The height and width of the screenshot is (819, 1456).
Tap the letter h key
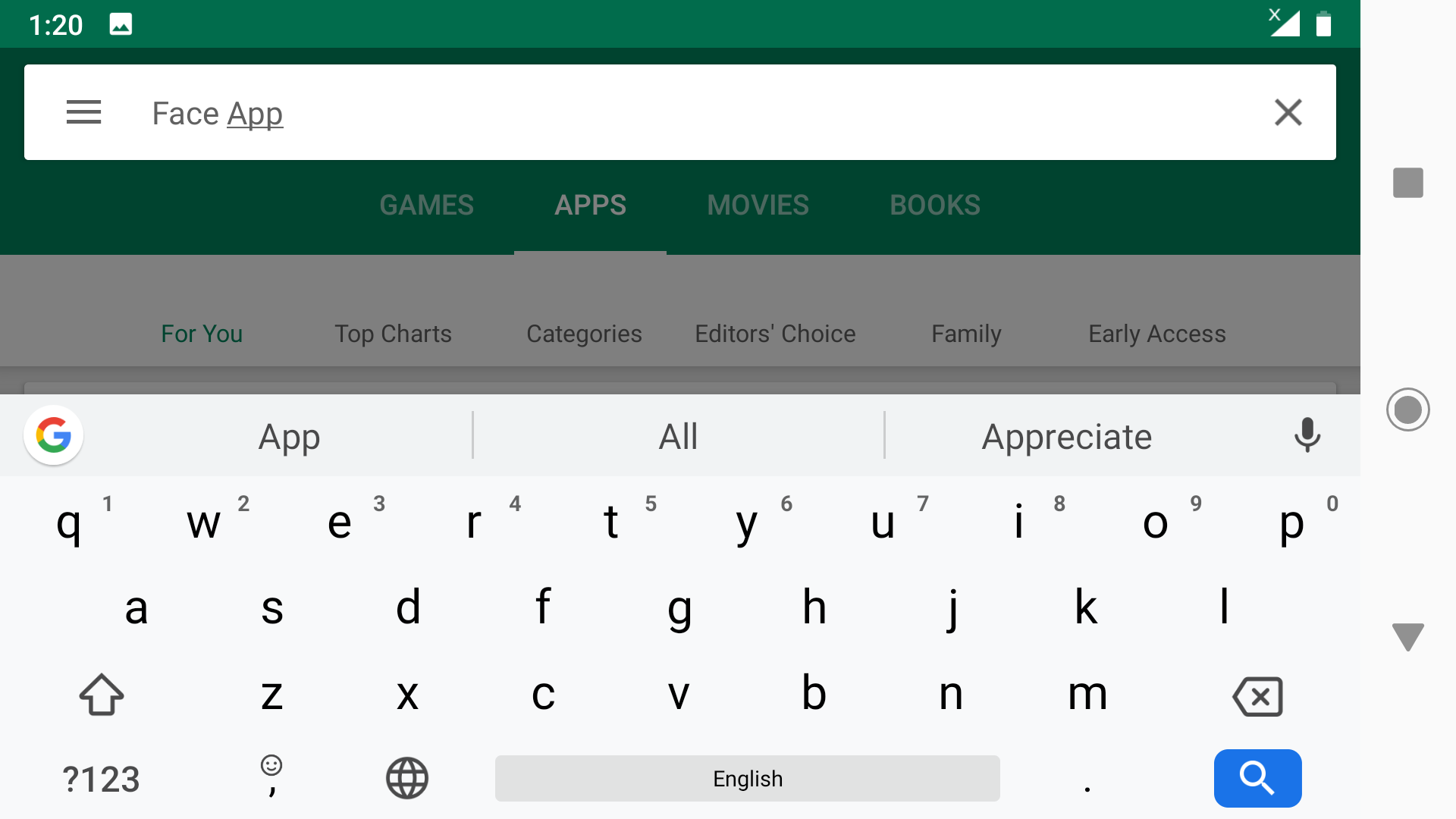814,607
